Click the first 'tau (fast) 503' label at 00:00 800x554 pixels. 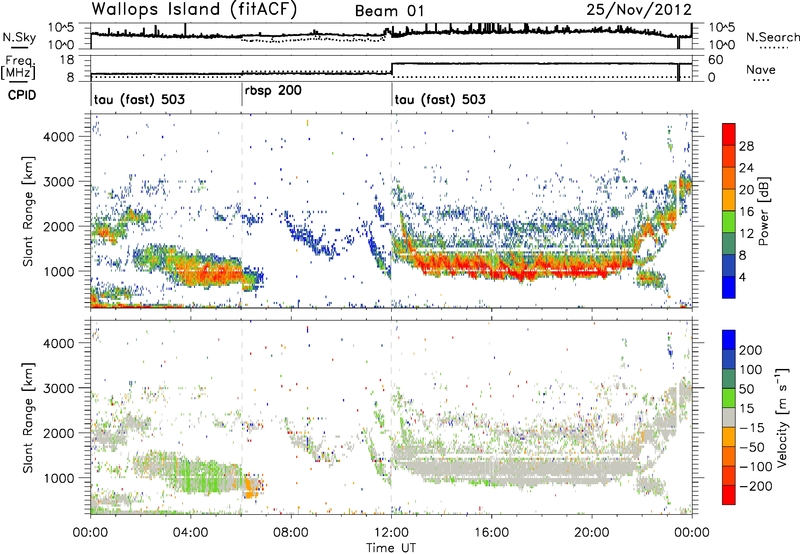pyautogui.click(x=139, y=99)
